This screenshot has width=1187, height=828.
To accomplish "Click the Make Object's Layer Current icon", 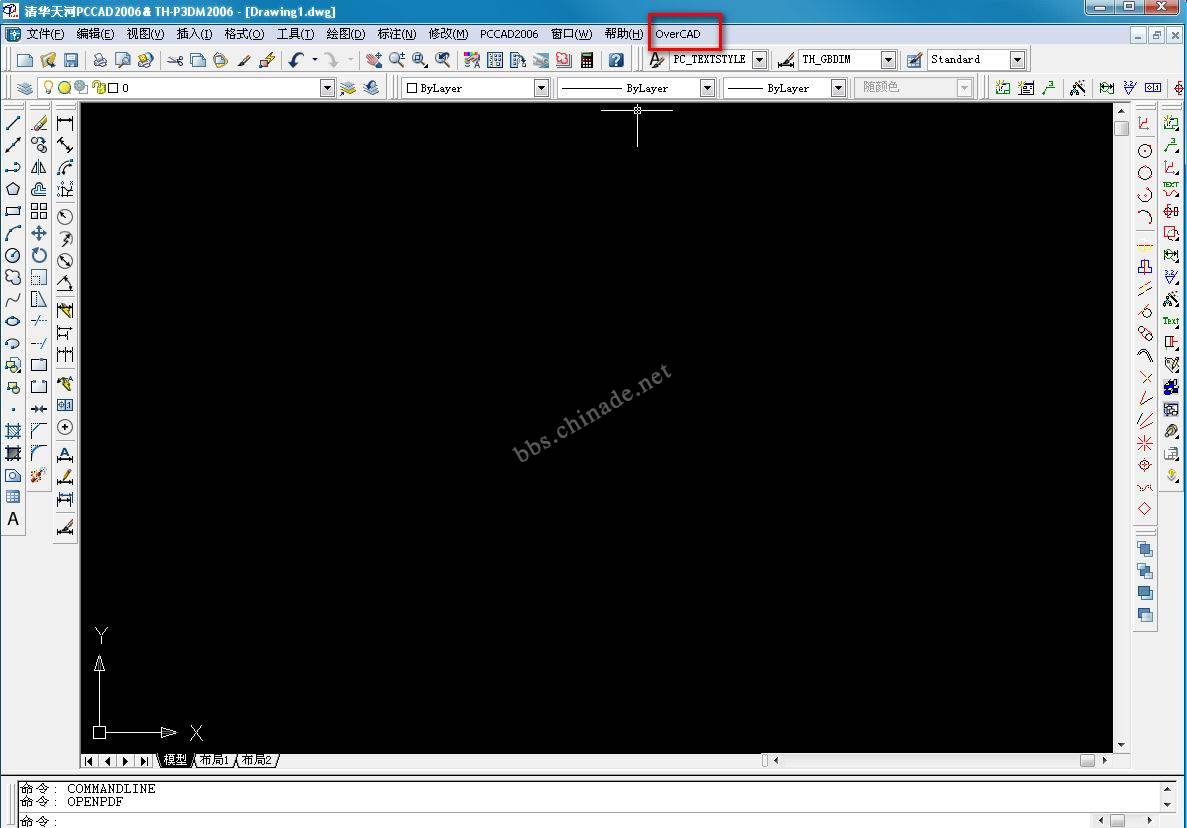I will pos(347,88).
